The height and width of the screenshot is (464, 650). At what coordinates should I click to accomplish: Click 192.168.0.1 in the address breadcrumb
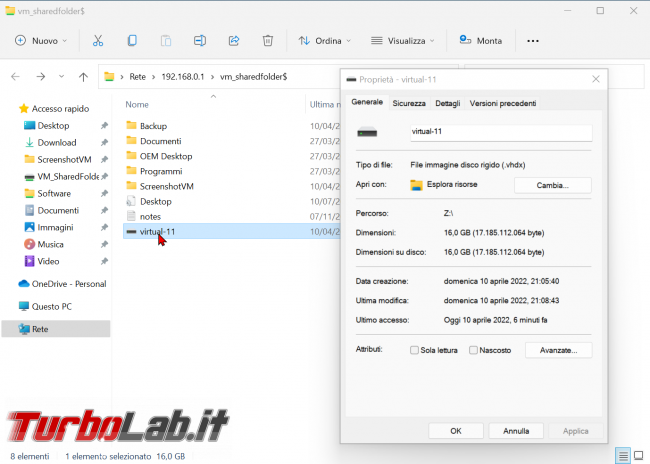pyautogui.click(x=183, y=77)
